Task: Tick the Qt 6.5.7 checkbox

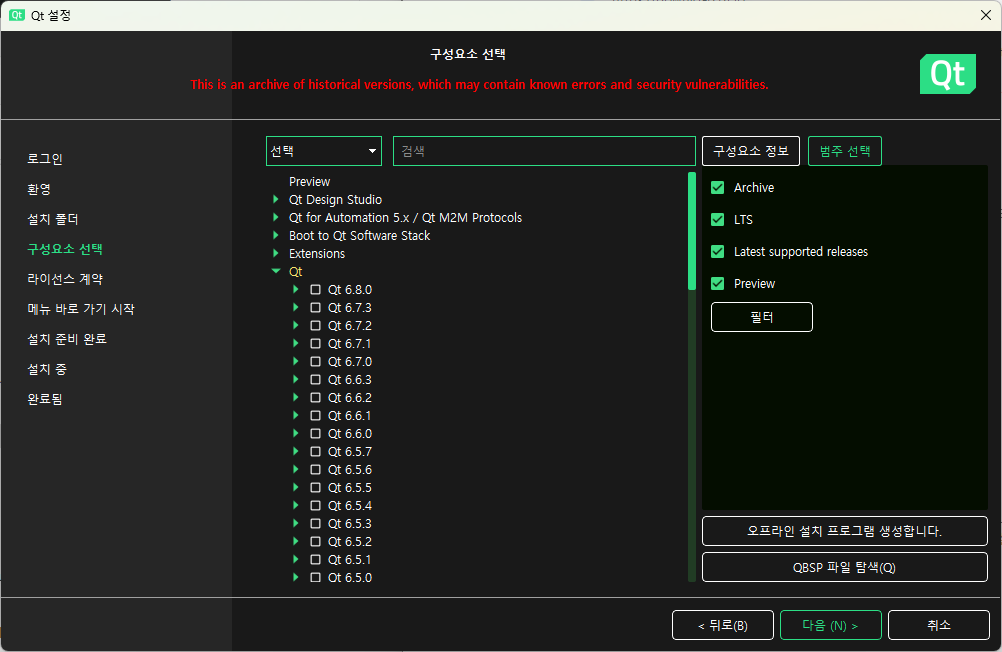Action: [316, 451]
